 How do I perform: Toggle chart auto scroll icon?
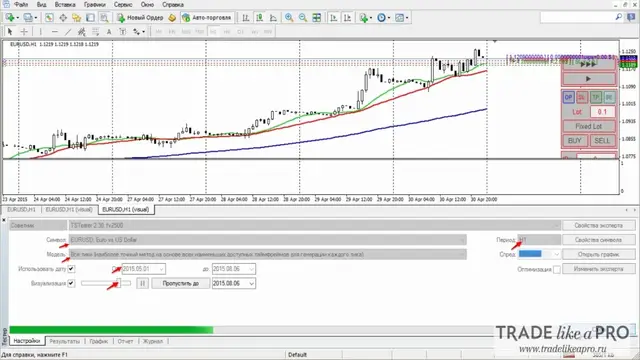click(x=333, y=18)
